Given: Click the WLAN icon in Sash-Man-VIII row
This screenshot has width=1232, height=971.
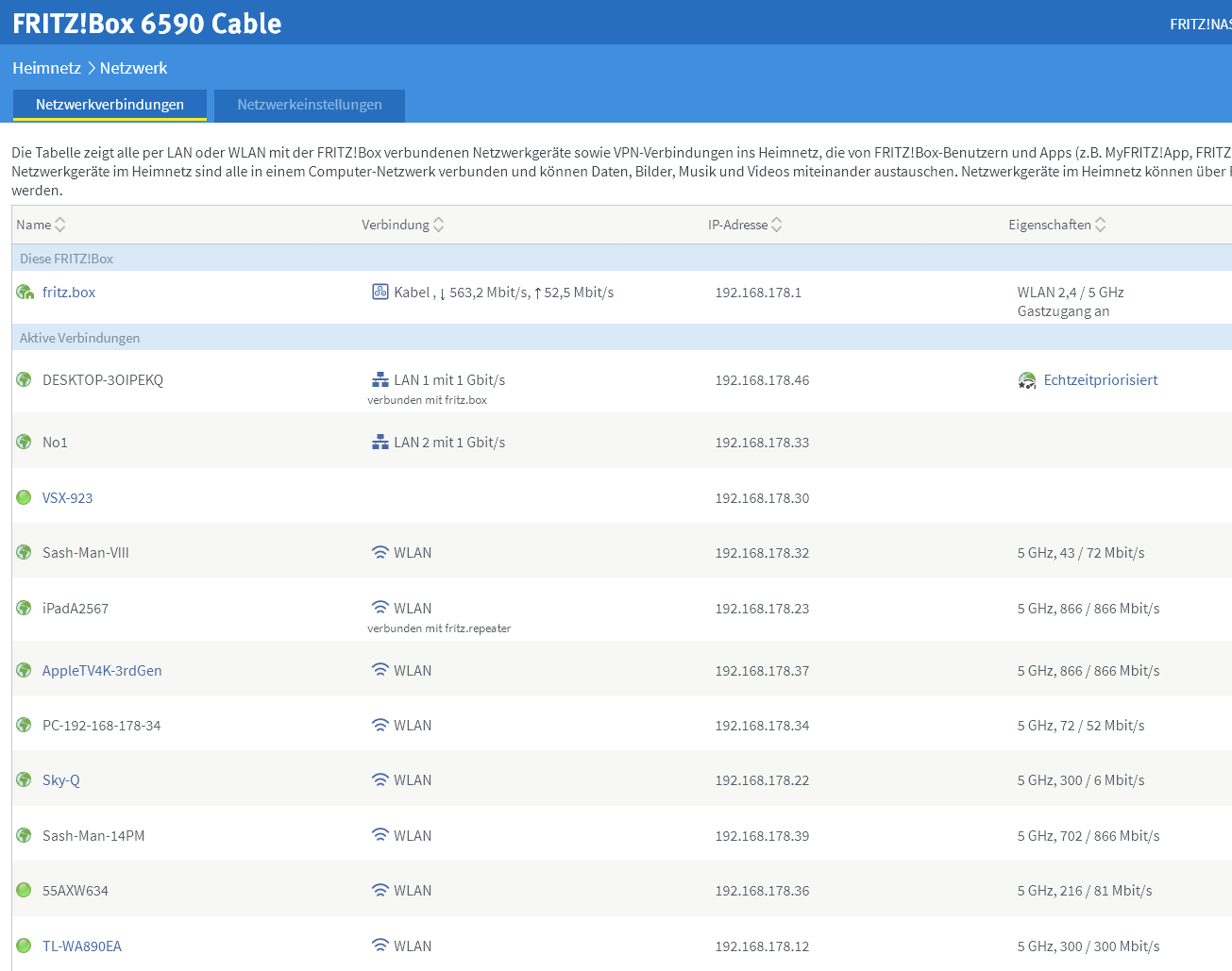Looking at the screenshot, I should tap(380, 553).
